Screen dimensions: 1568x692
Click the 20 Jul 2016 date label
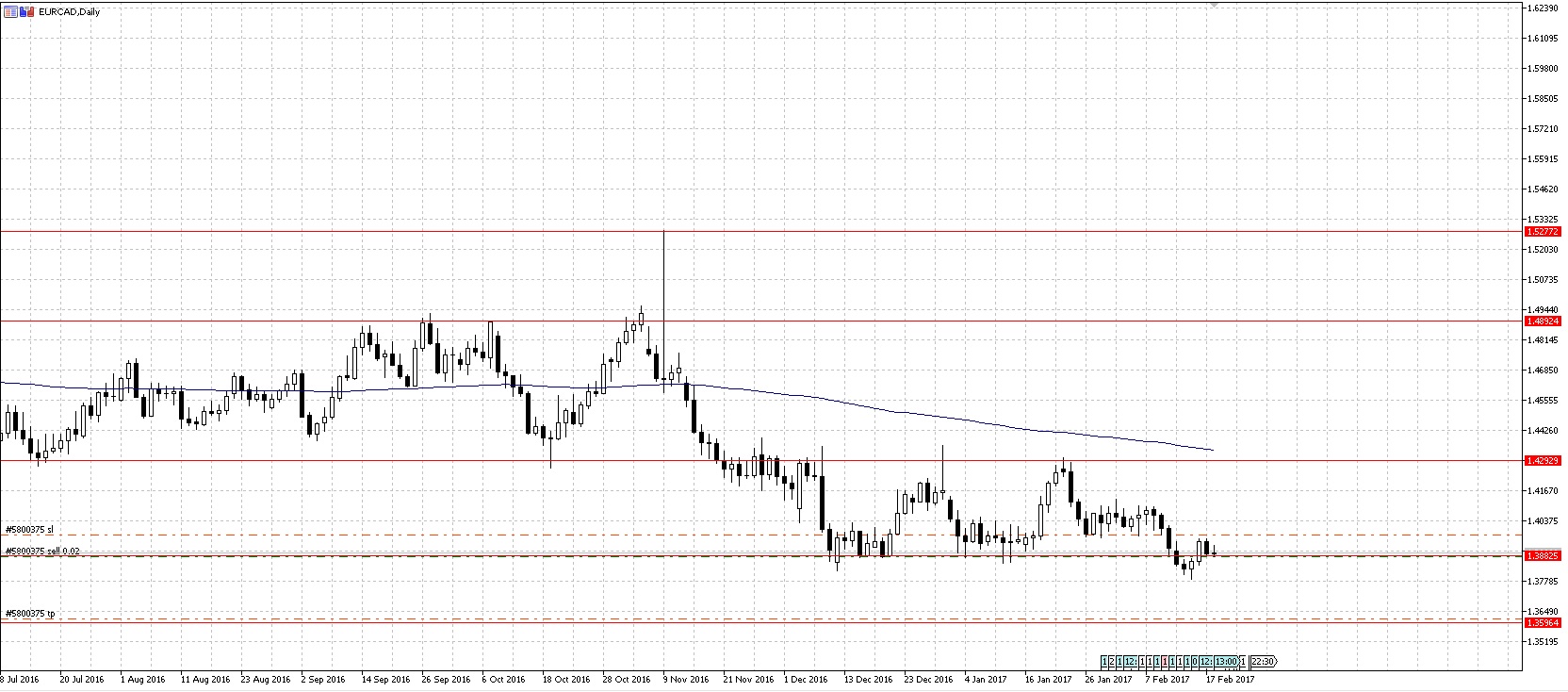pyautogui.click(x=83, y=679)
